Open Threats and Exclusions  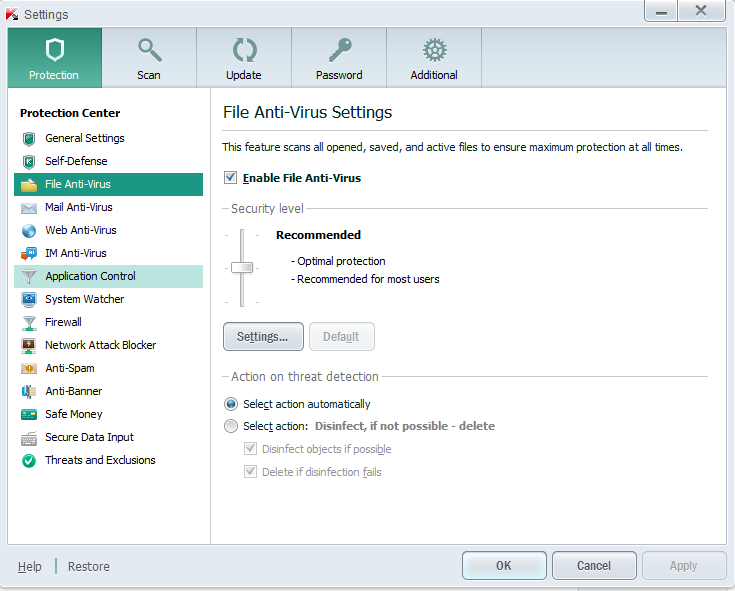[108, 460]
